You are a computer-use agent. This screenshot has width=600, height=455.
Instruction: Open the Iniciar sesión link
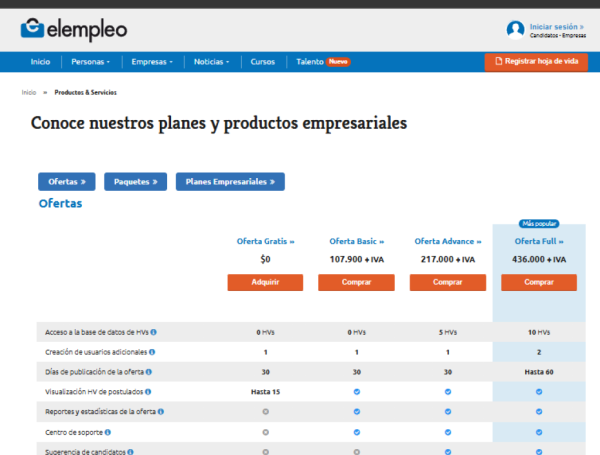(556, 27)
